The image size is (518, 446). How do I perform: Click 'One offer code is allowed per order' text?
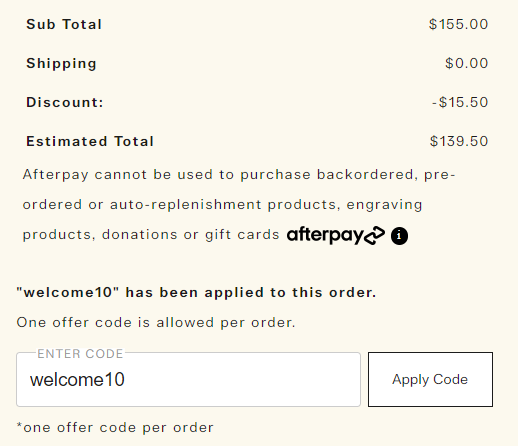(x=156, y=323)
